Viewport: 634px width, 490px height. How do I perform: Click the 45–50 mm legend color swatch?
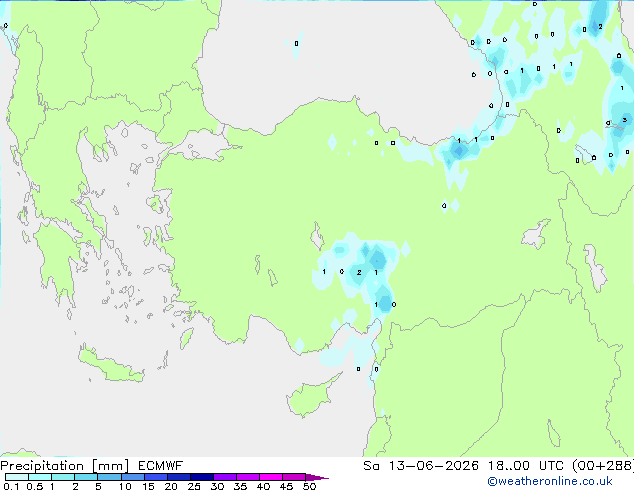pyautogui.click(x=294, y=477)
